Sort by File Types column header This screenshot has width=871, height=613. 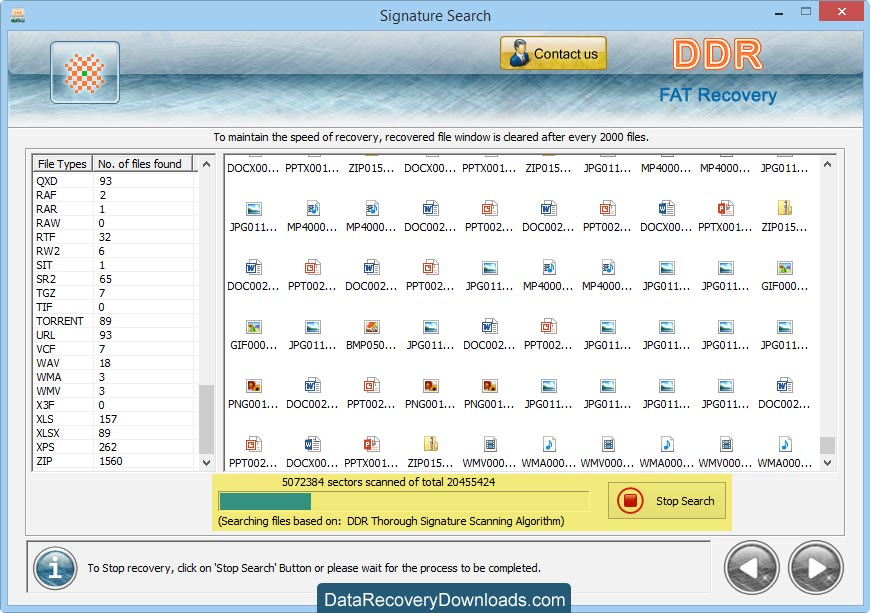click(62, 164)
